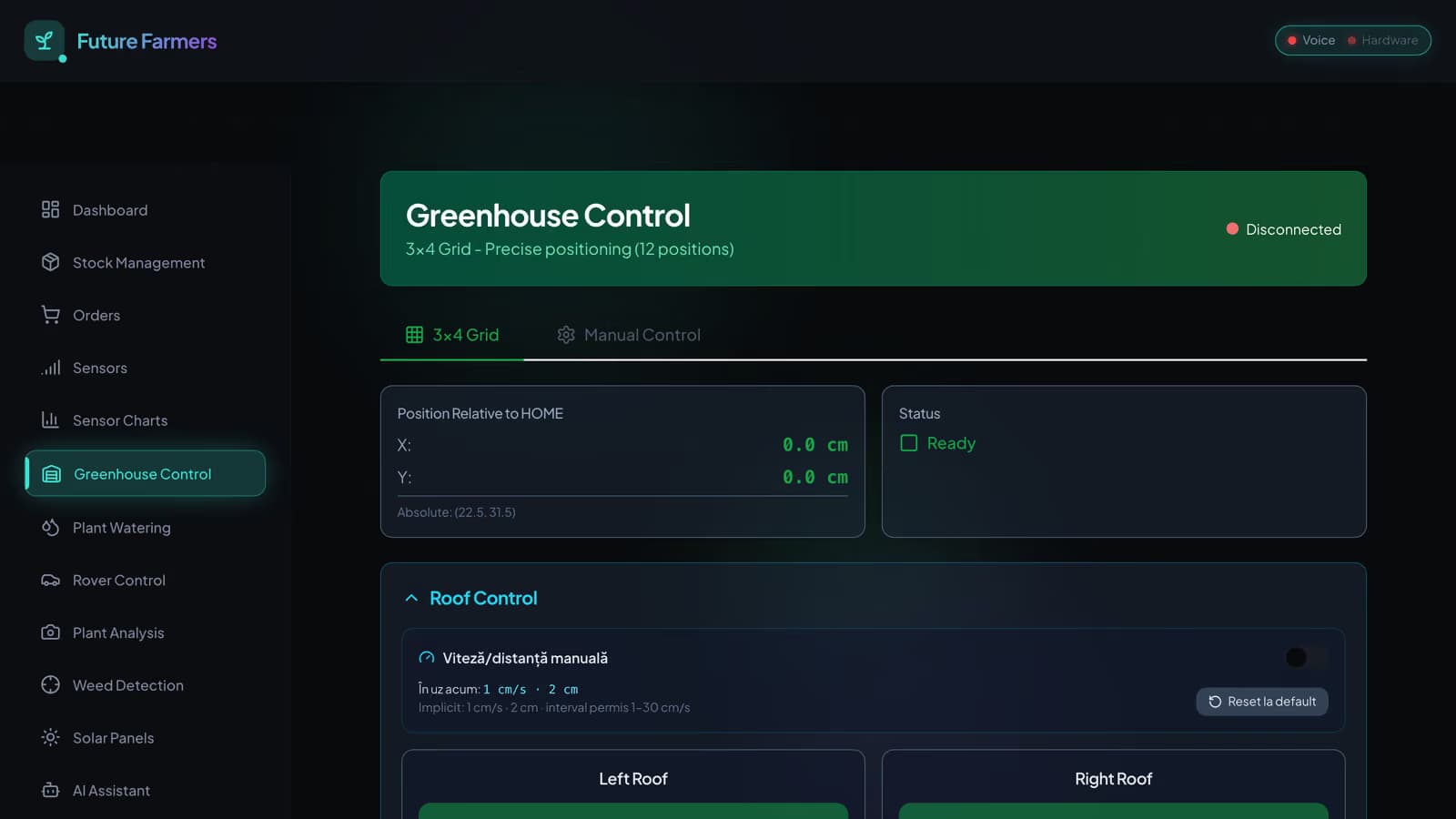Switch to the Manual Control tab
This screenshot has height=819, width=1456.
pyautogui.click(x=629, y=335)
